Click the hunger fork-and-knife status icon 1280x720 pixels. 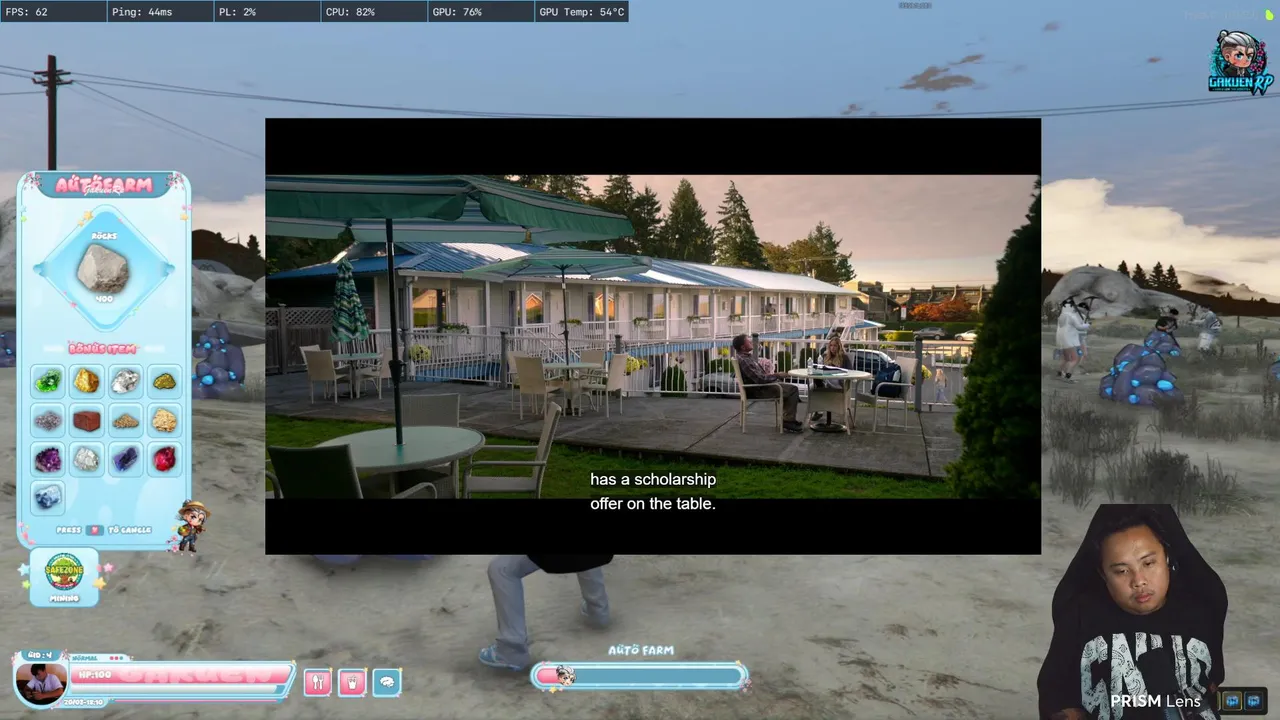[317, 682]
